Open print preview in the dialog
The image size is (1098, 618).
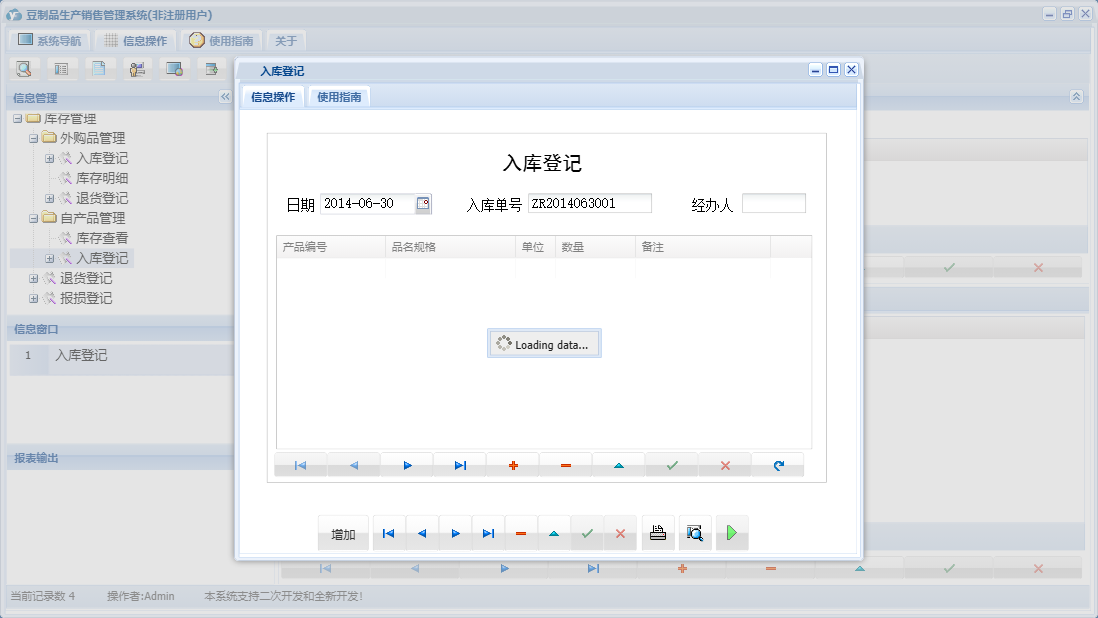click(x=695, y=533)
